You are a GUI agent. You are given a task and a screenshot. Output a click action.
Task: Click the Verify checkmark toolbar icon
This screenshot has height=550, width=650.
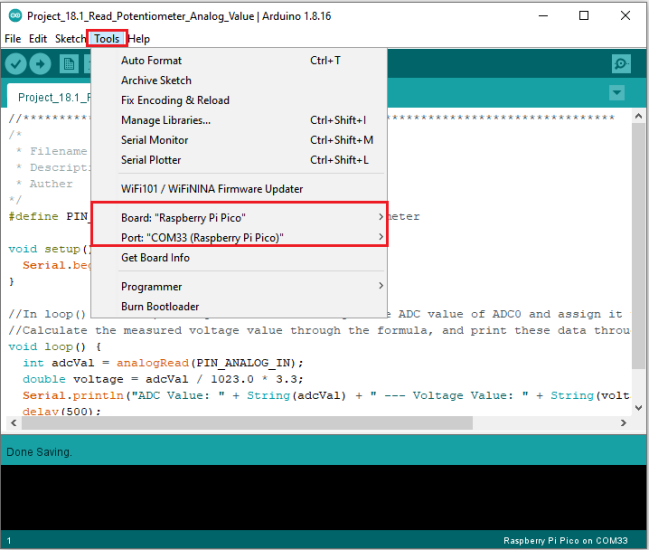click(16, 64)
